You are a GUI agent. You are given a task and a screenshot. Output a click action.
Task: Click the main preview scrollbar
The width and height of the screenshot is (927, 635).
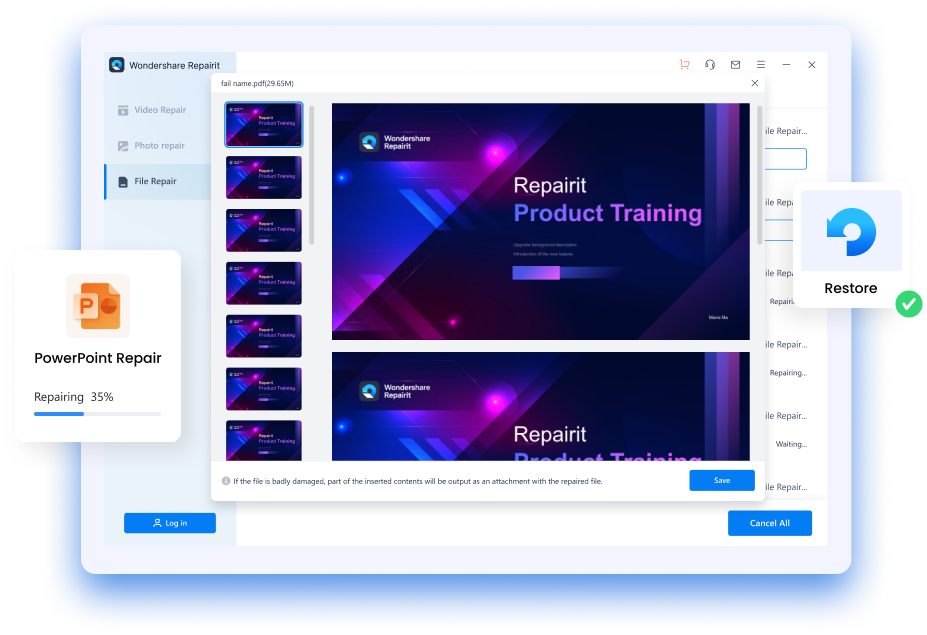[760, 175]
